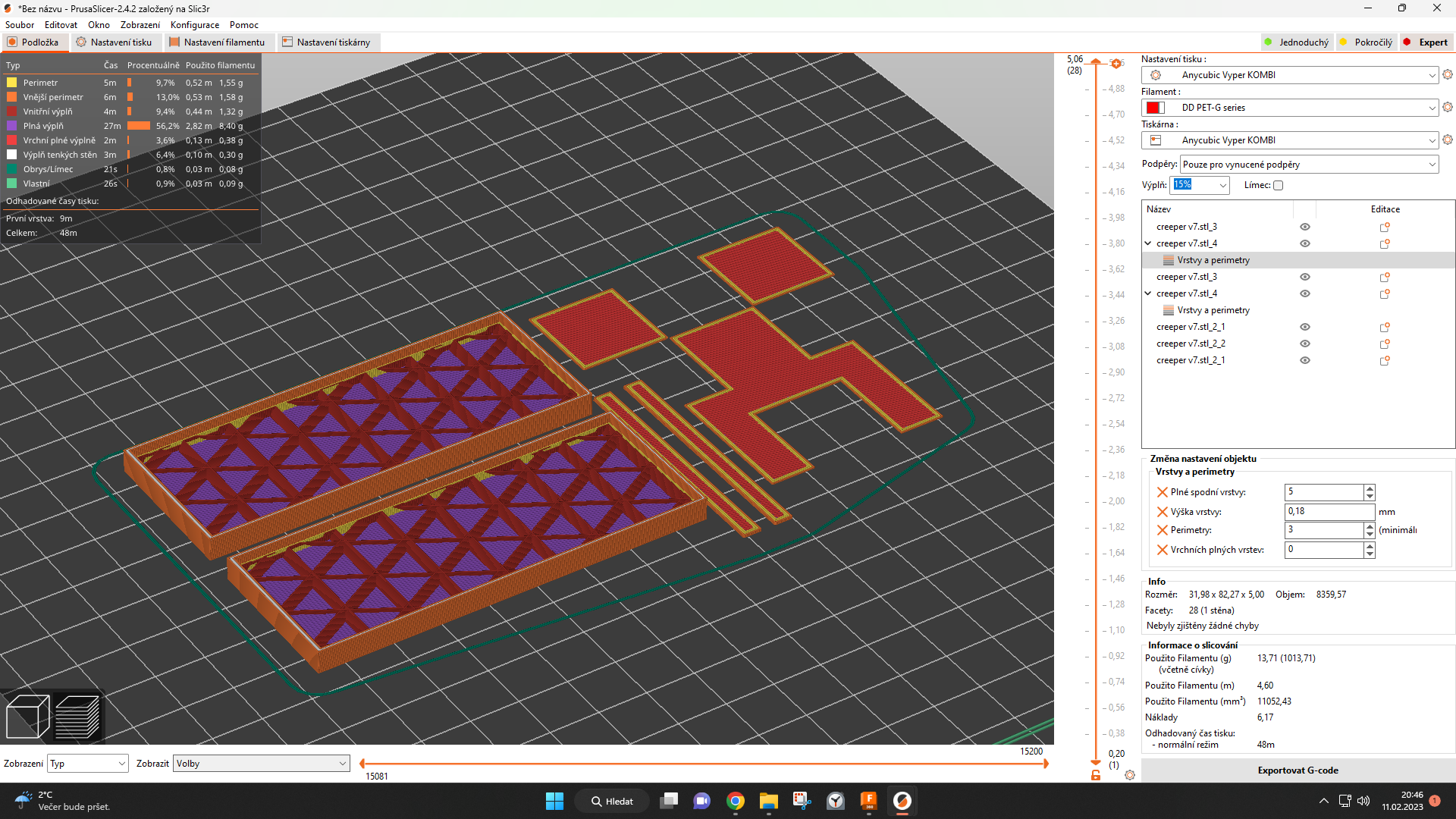Open printer settings gear next to Tiskárna preset
This screenshot has width=1456, height=819.
tap(1447, 140)
